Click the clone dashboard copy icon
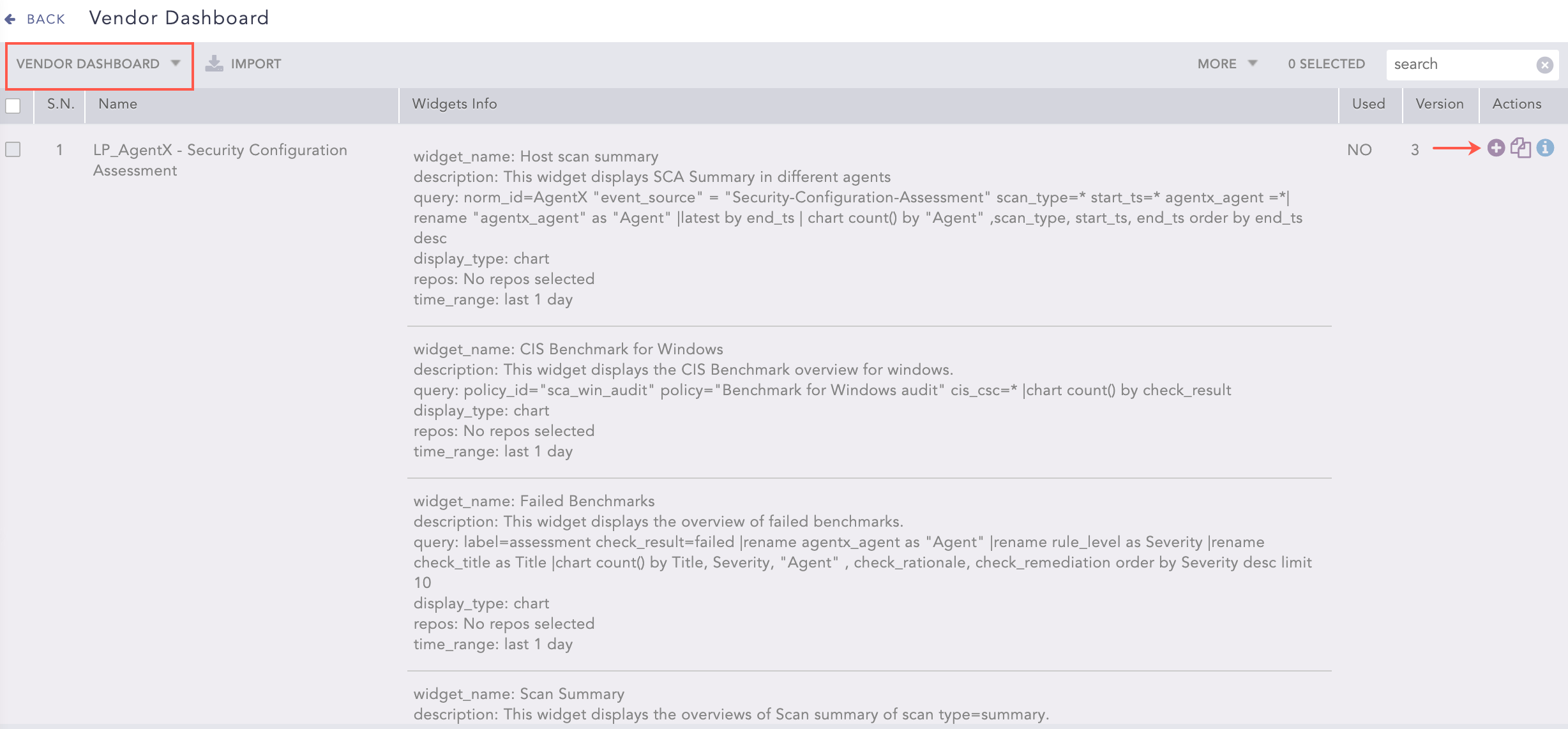The width and height of the screenshot is (1568, 729). [x=1521, y=148]
